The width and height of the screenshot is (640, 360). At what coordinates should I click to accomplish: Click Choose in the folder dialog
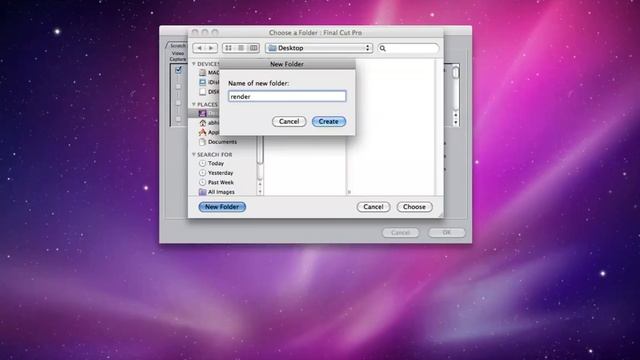414,207
